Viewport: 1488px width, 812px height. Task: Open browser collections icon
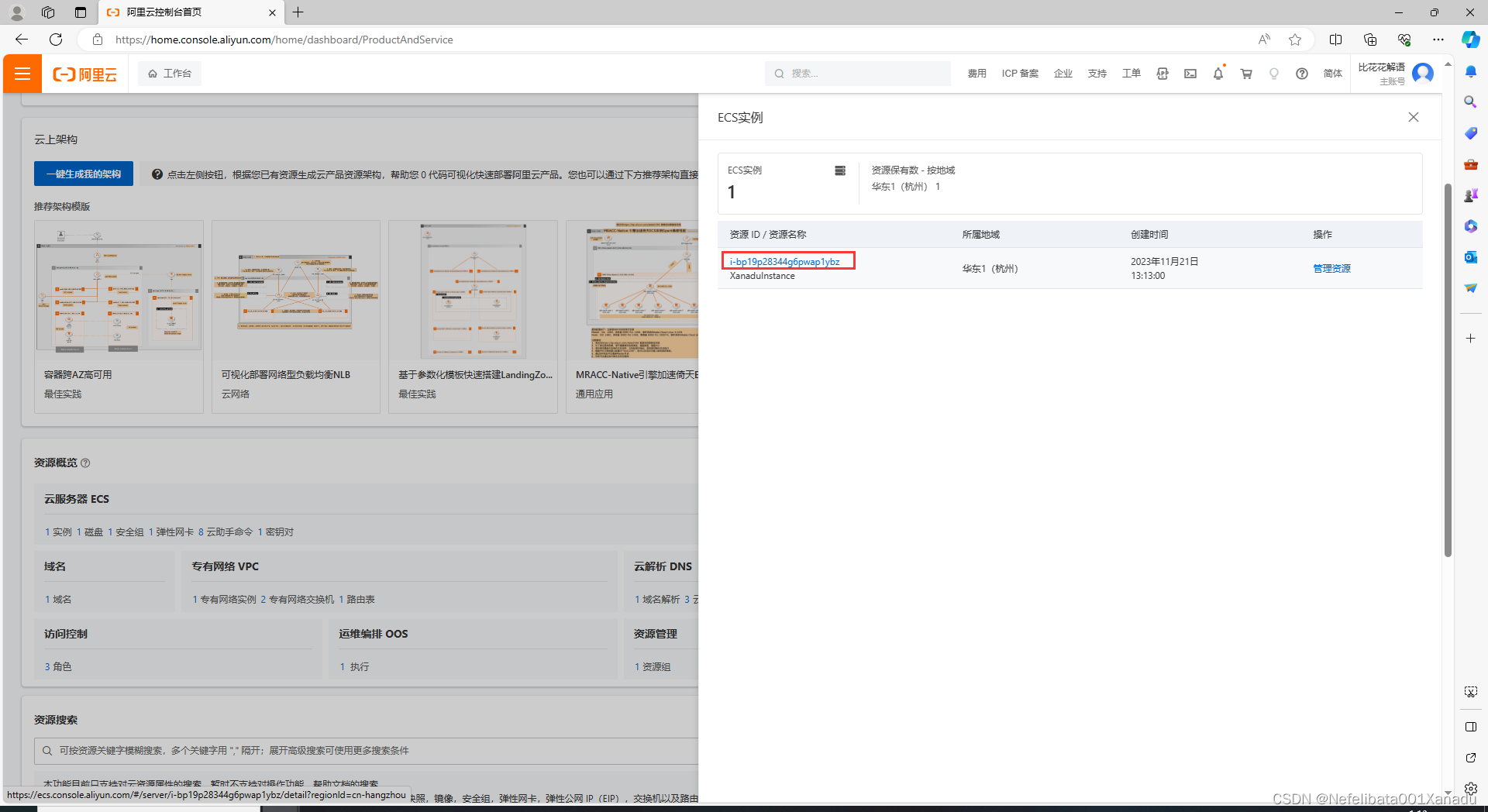point(1370,40)
